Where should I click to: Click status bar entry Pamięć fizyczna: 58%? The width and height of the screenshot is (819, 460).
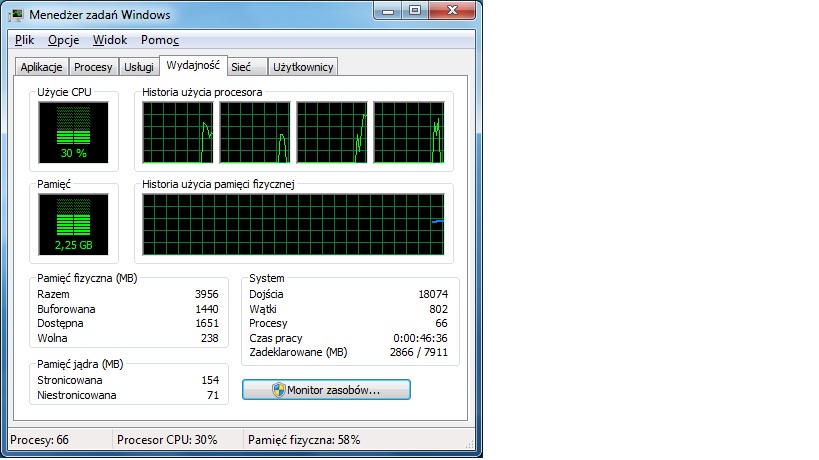pyautogui.click(x=304, y=440)
